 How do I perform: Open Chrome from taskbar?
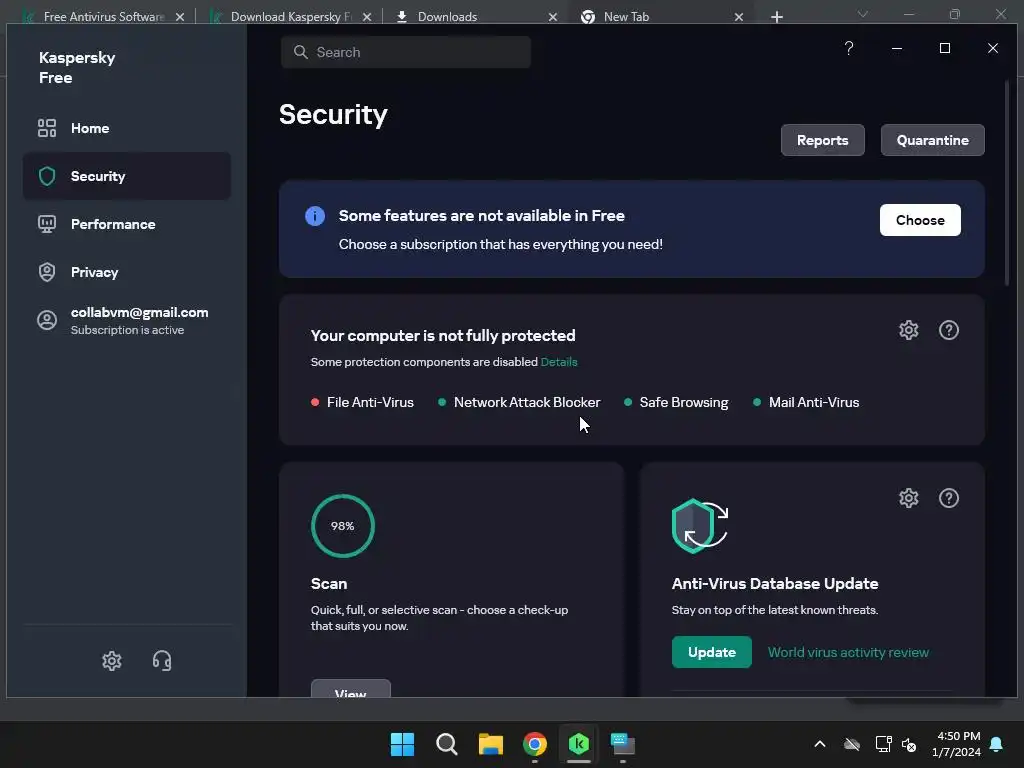point(535,744)
